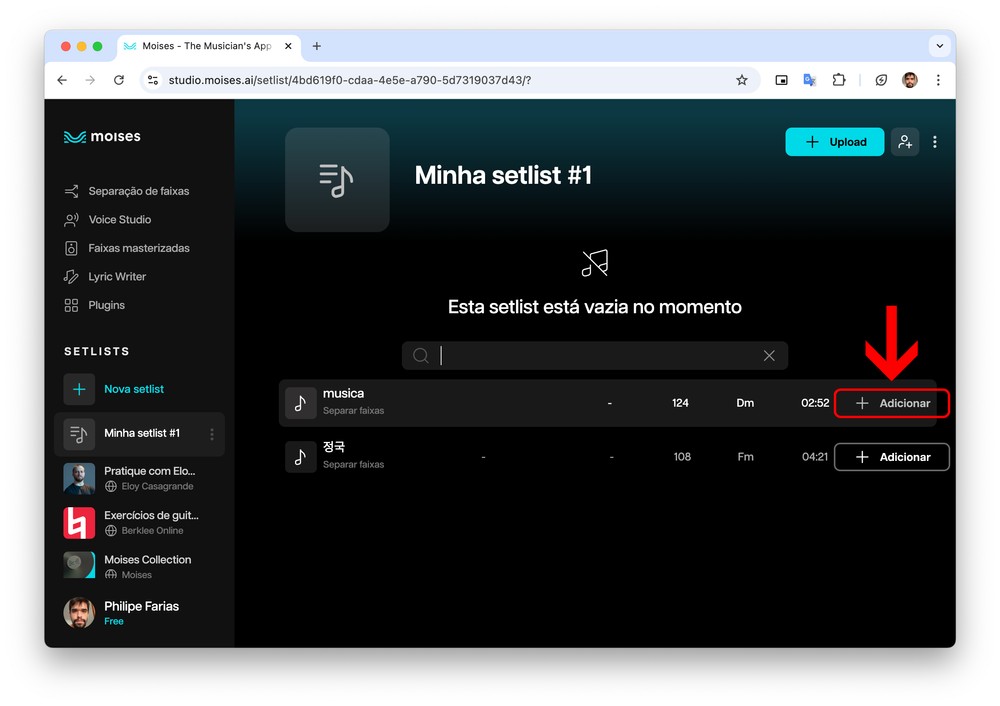Screen dimensions: 1000x706
Task: Open the Extensions puzzle icon
Action: pos(839,80)
